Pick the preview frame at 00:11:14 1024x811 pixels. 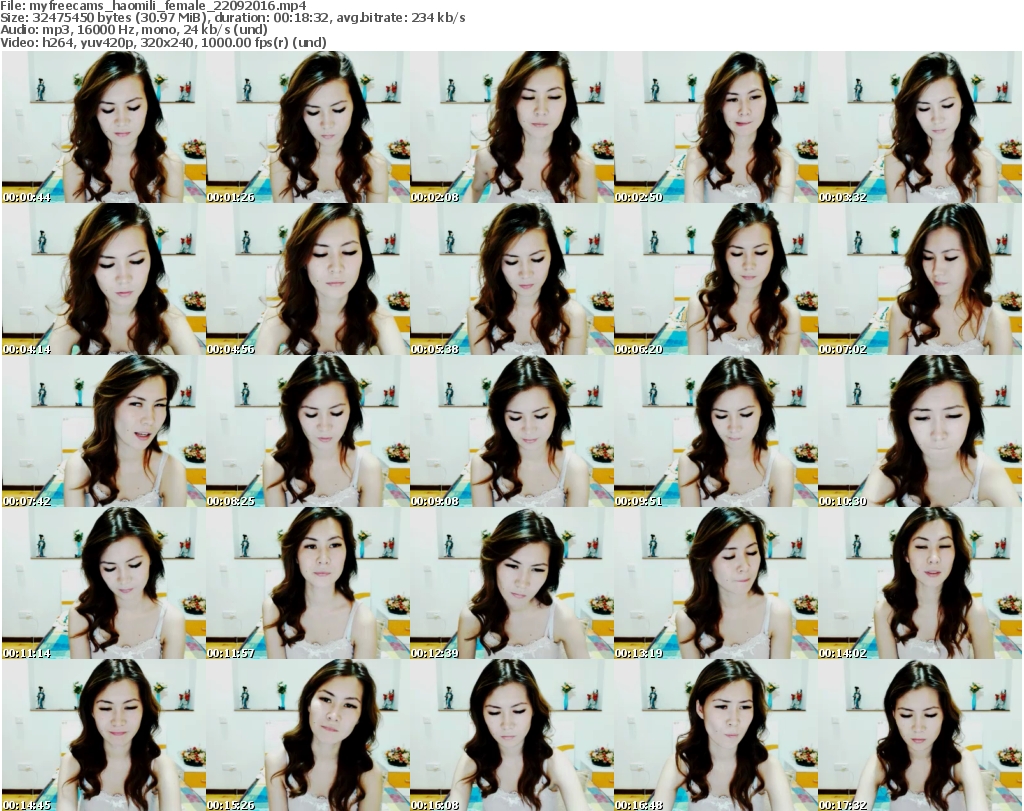click(x=104, y=583)
